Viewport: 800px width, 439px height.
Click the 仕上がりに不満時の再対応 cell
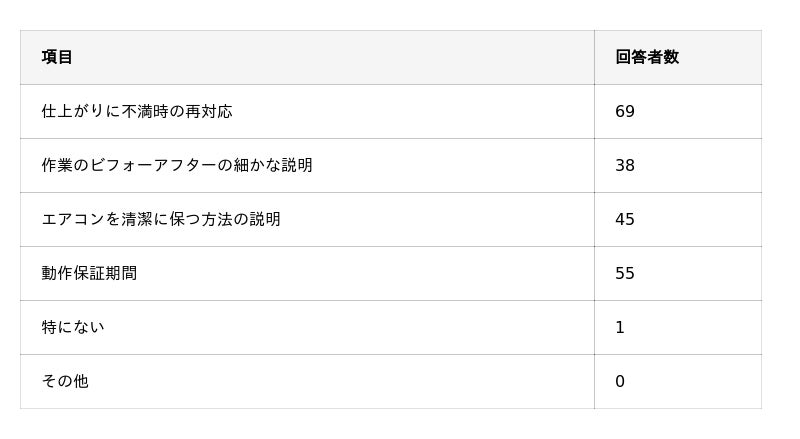pos(136,111)
